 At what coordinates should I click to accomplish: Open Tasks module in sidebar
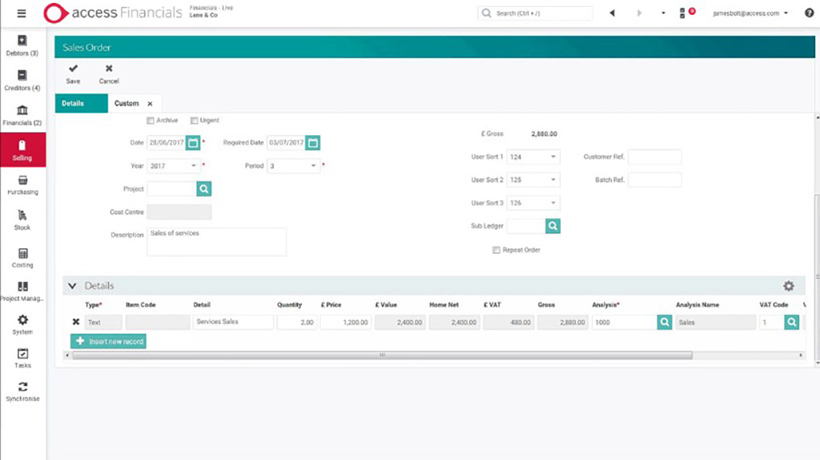coord(22,358)
